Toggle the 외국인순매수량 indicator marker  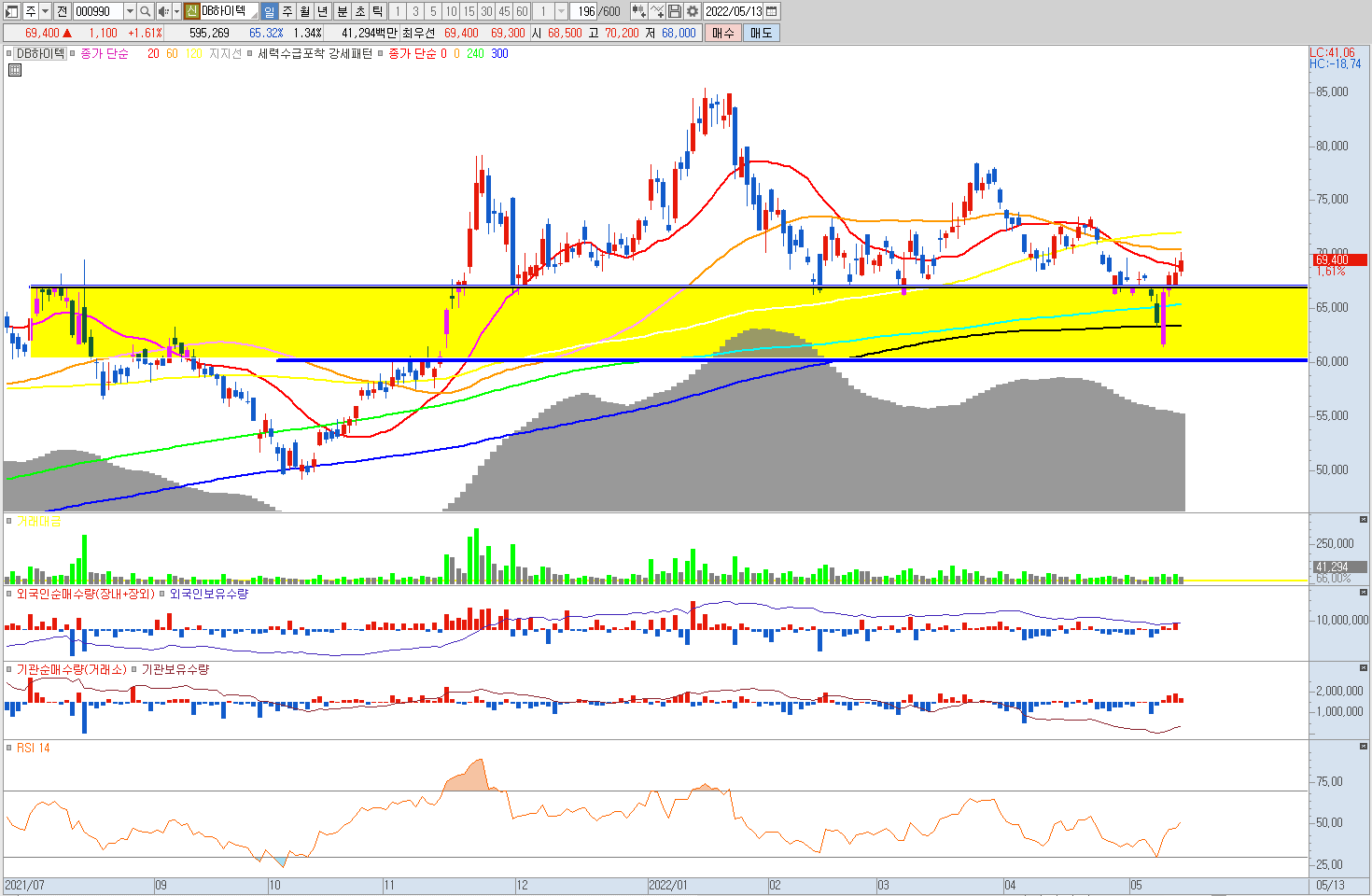[9, 594]
